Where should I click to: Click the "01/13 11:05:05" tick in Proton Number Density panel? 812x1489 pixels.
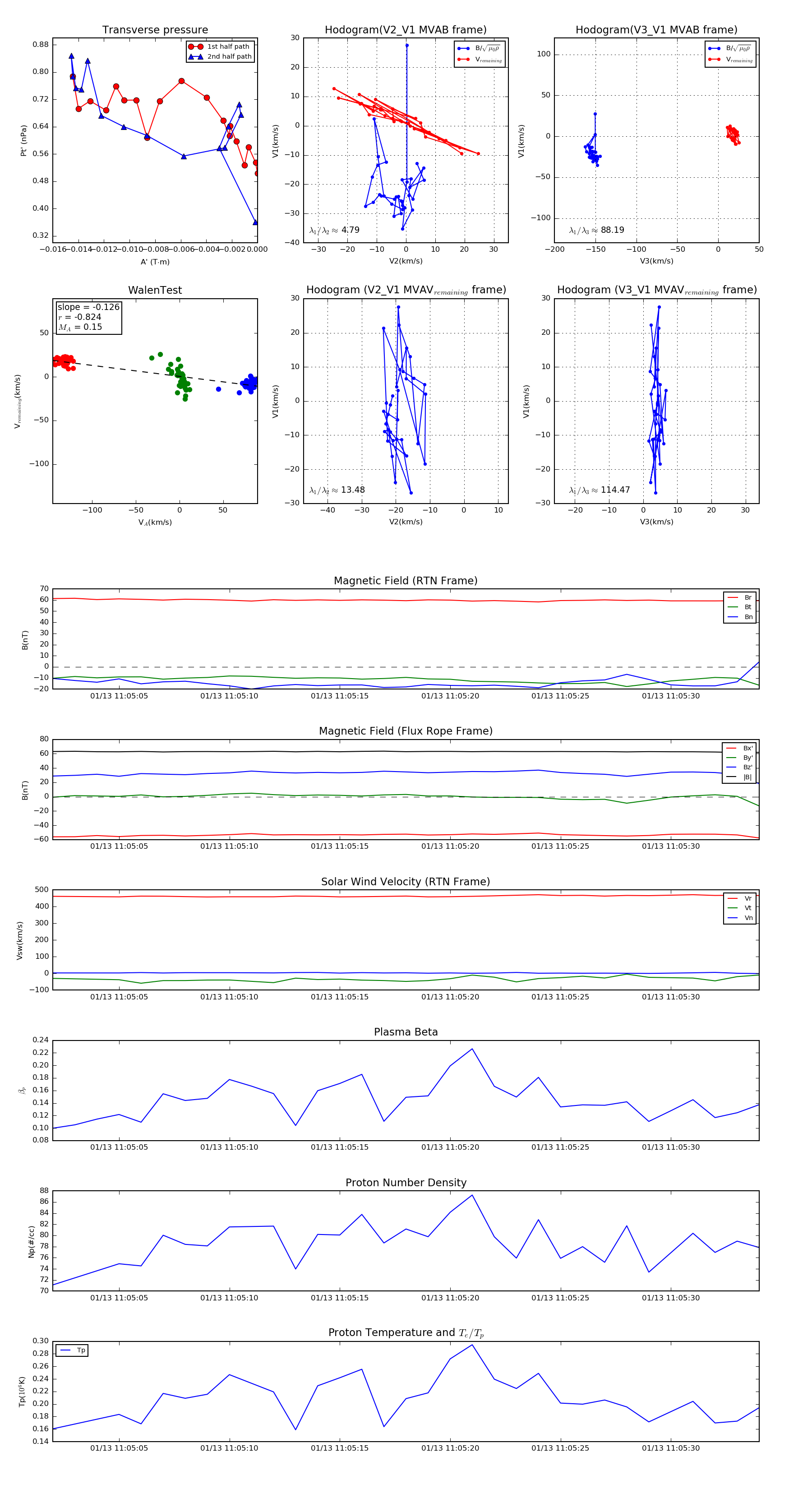click(x=119, y=1298)
